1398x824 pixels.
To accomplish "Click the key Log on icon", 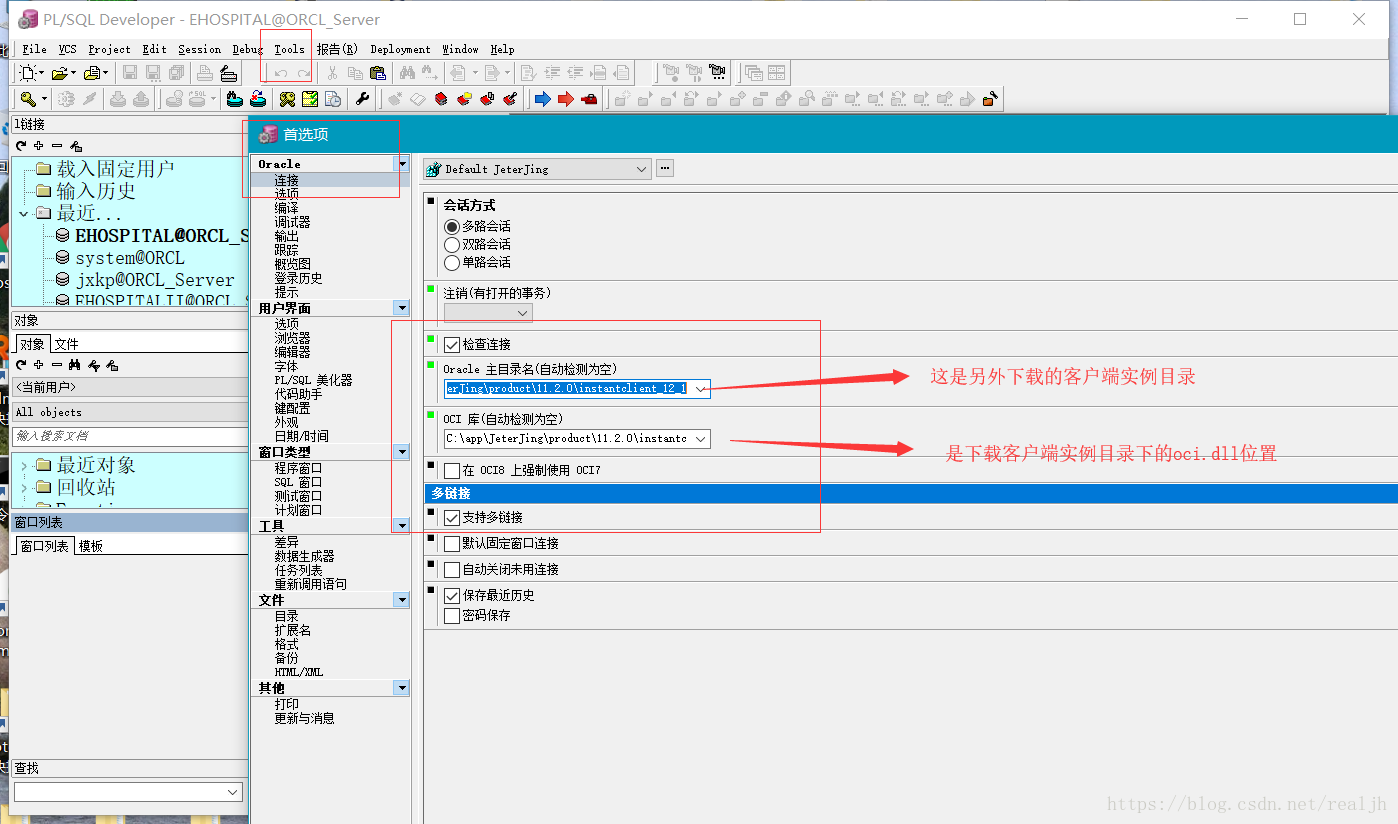I will [28, 99].
